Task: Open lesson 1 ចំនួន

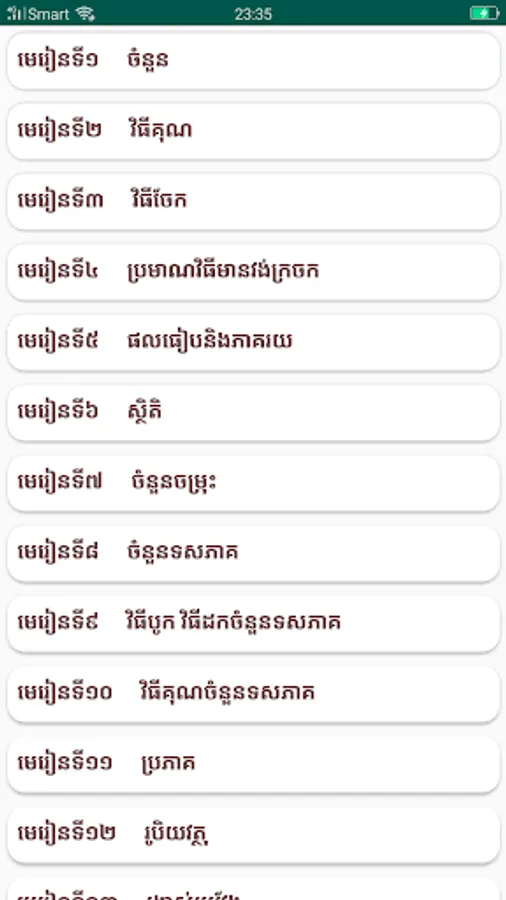Action: coord(253,61)
